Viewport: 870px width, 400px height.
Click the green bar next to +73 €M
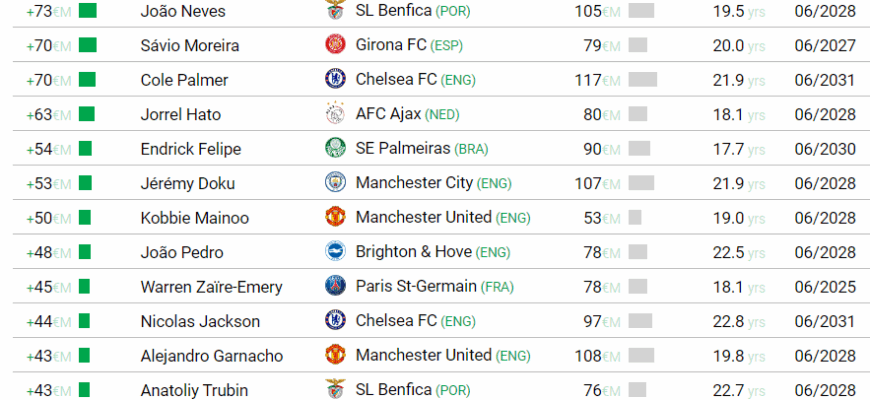click(x=88, y=11)
